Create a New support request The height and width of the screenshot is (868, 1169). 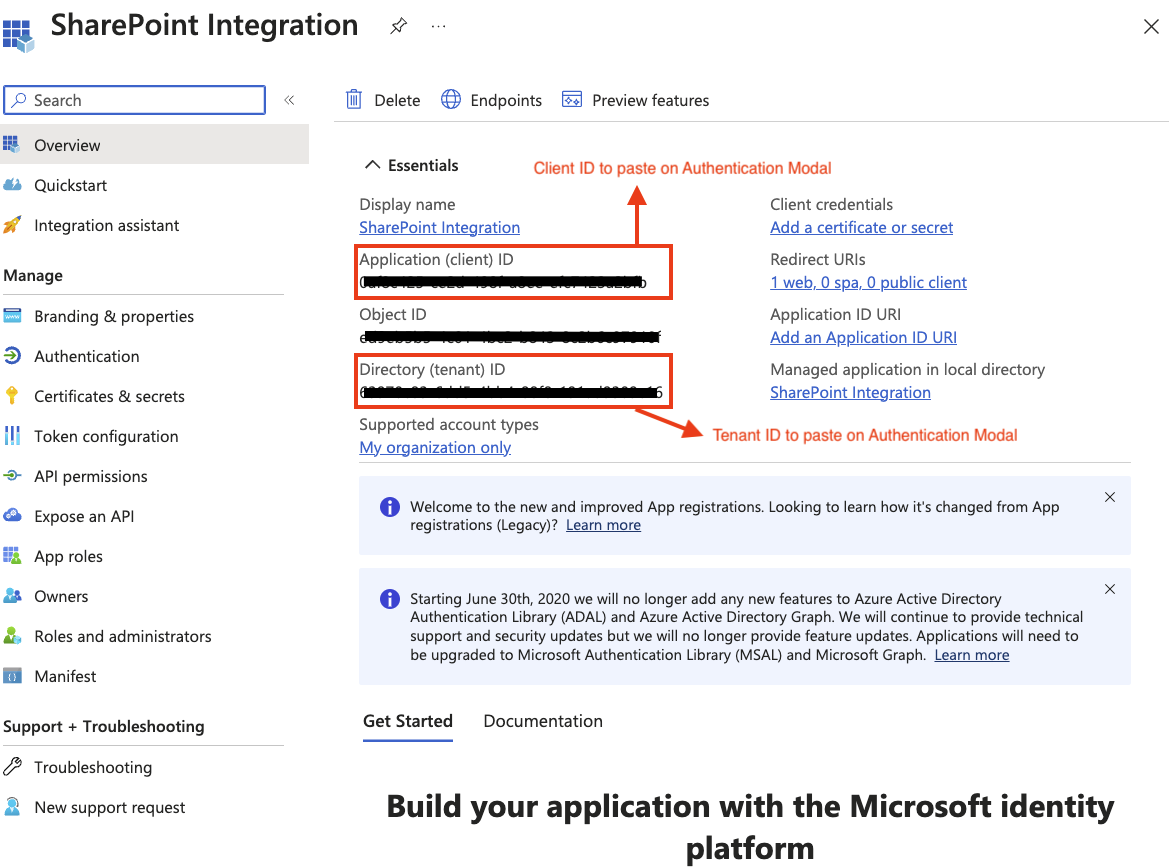(x=110, y=808)
